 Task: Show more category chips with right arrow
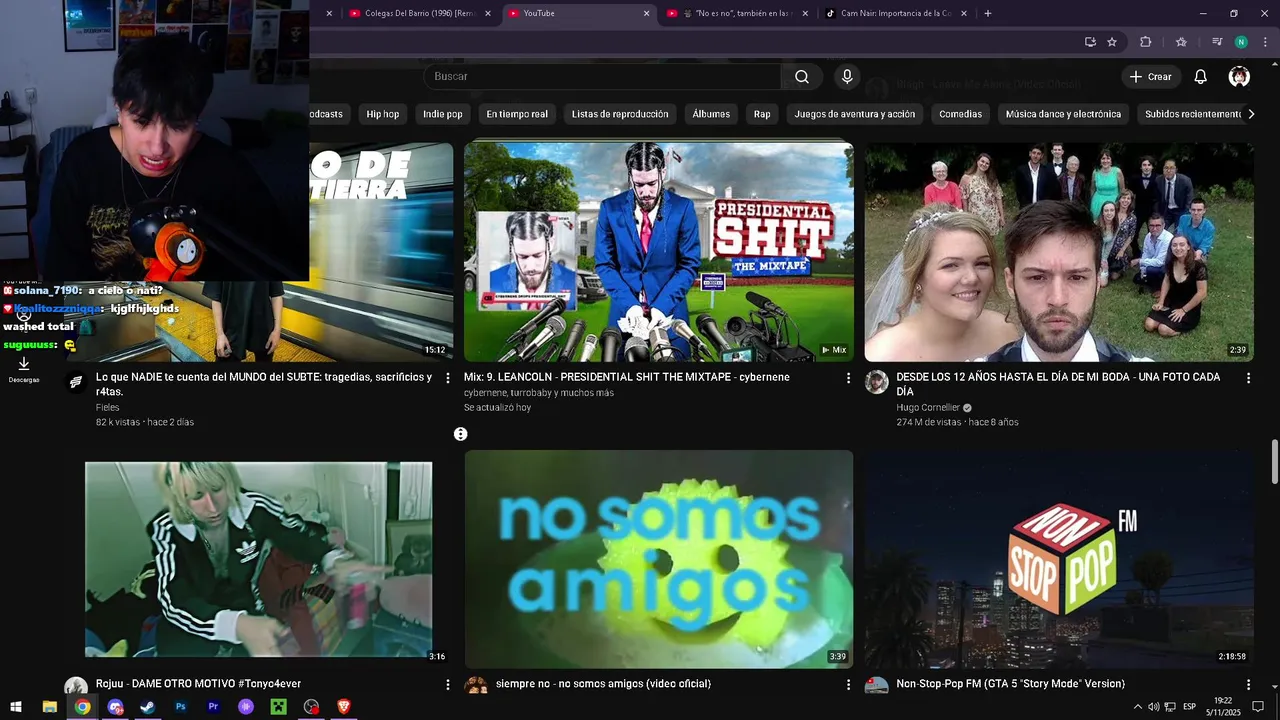[1251, 114]
